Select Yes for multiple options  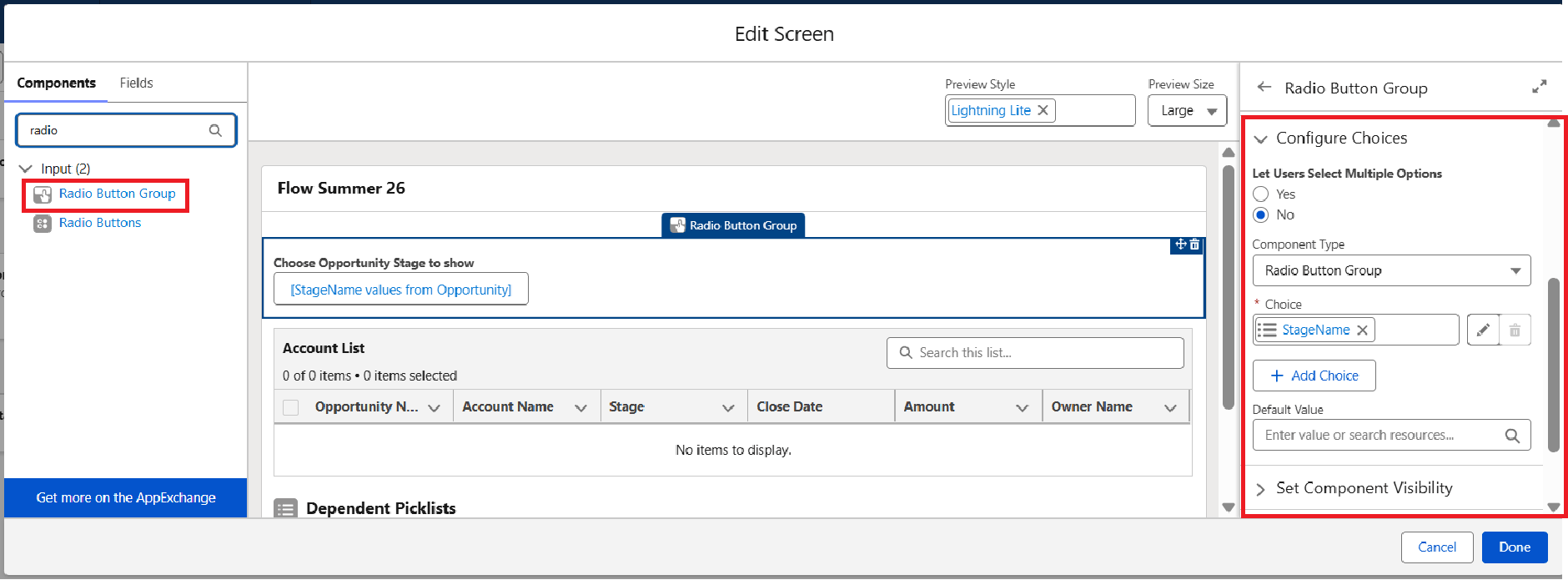1261,194
